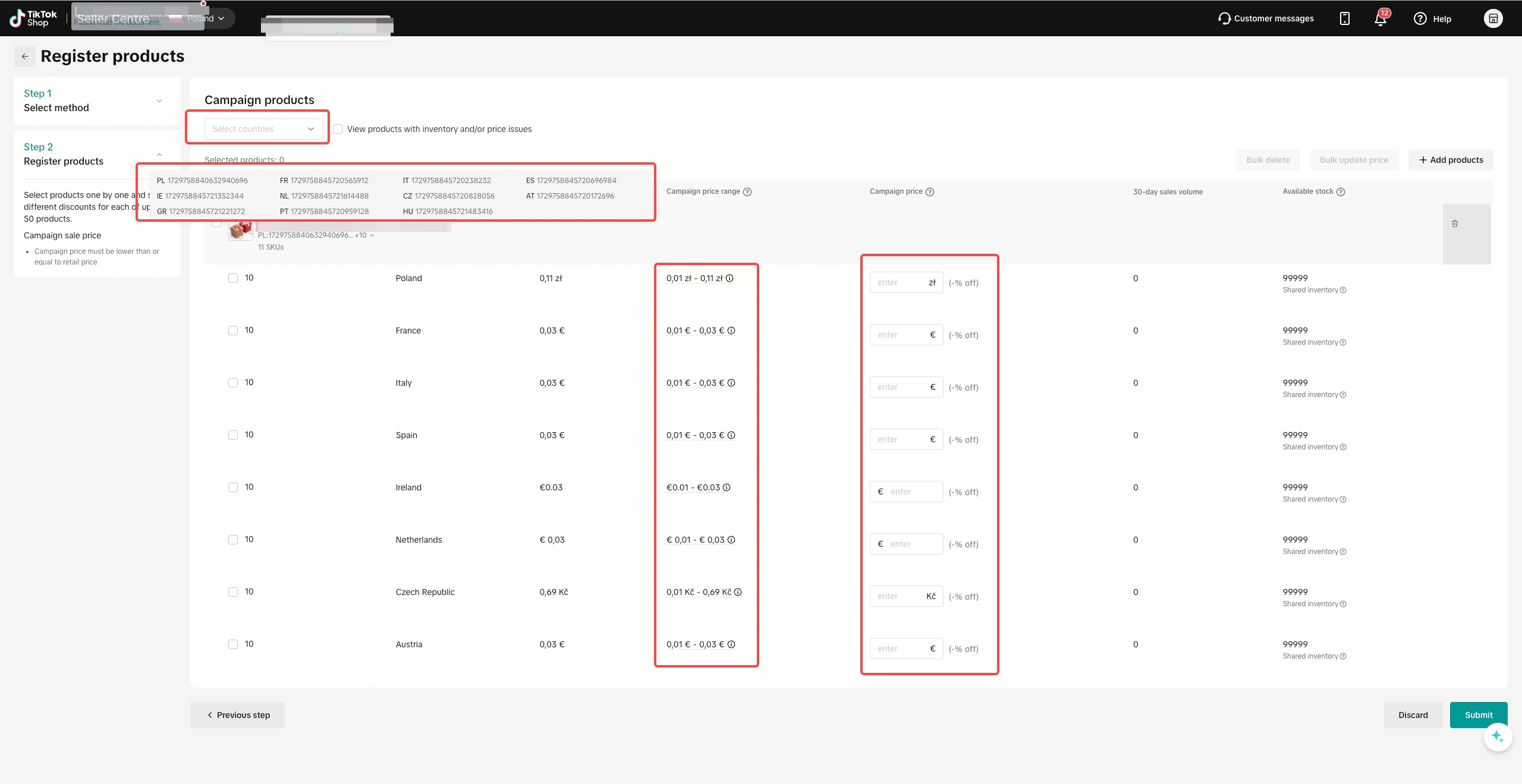Image resolution: width=1522 pixels, height=784 pixels.
Task: Open the mobile app phone icon
Action: click(1345, 18)
